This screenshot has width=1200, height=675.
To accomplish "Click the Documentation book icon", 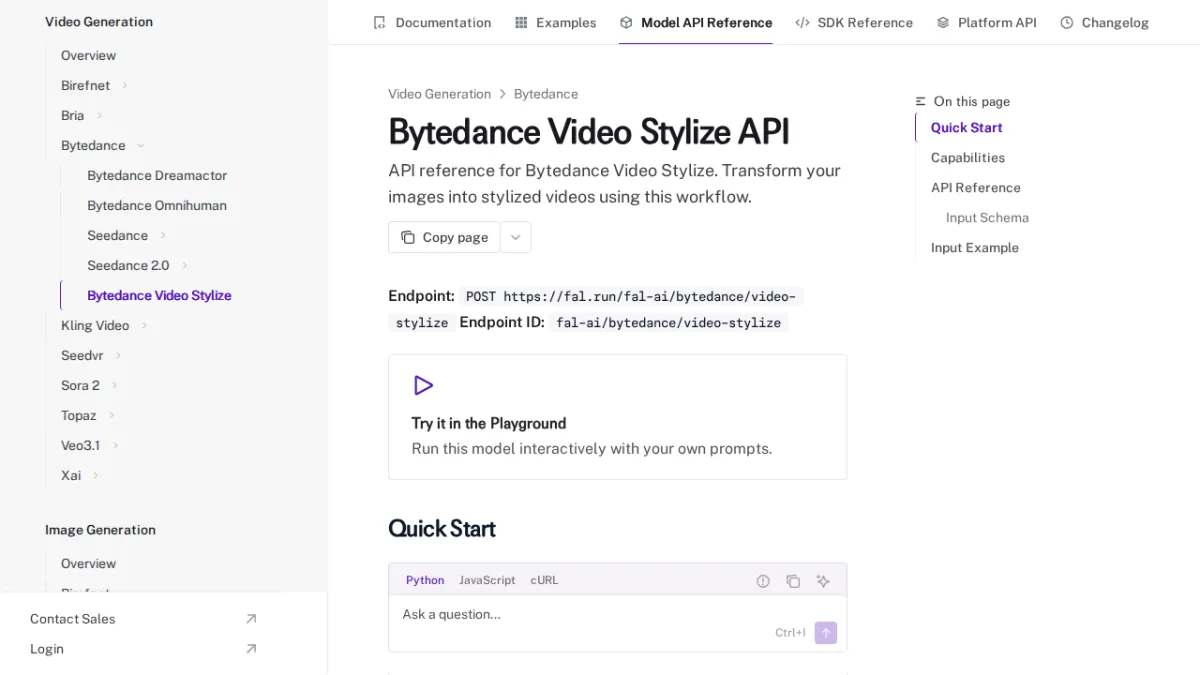I will (379, 22).
